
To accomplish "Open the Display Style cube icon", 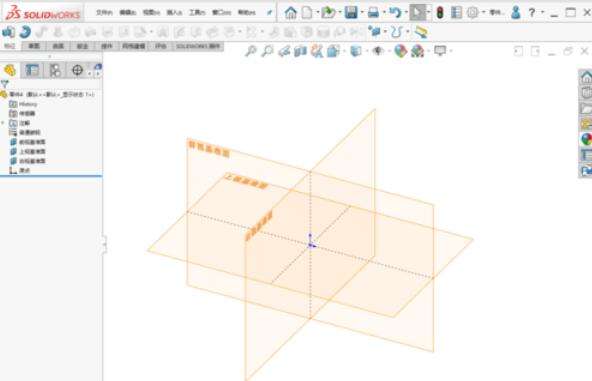I will coord(356,51).
